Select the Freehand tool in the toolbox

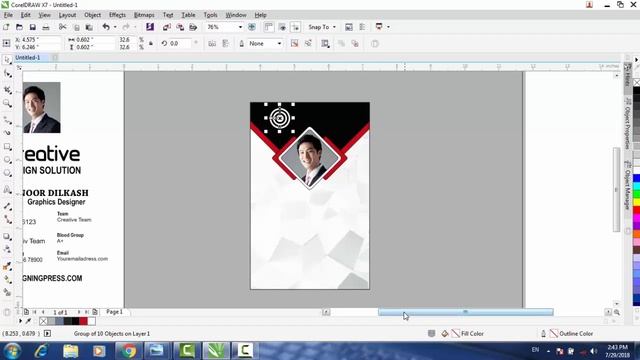7,120
